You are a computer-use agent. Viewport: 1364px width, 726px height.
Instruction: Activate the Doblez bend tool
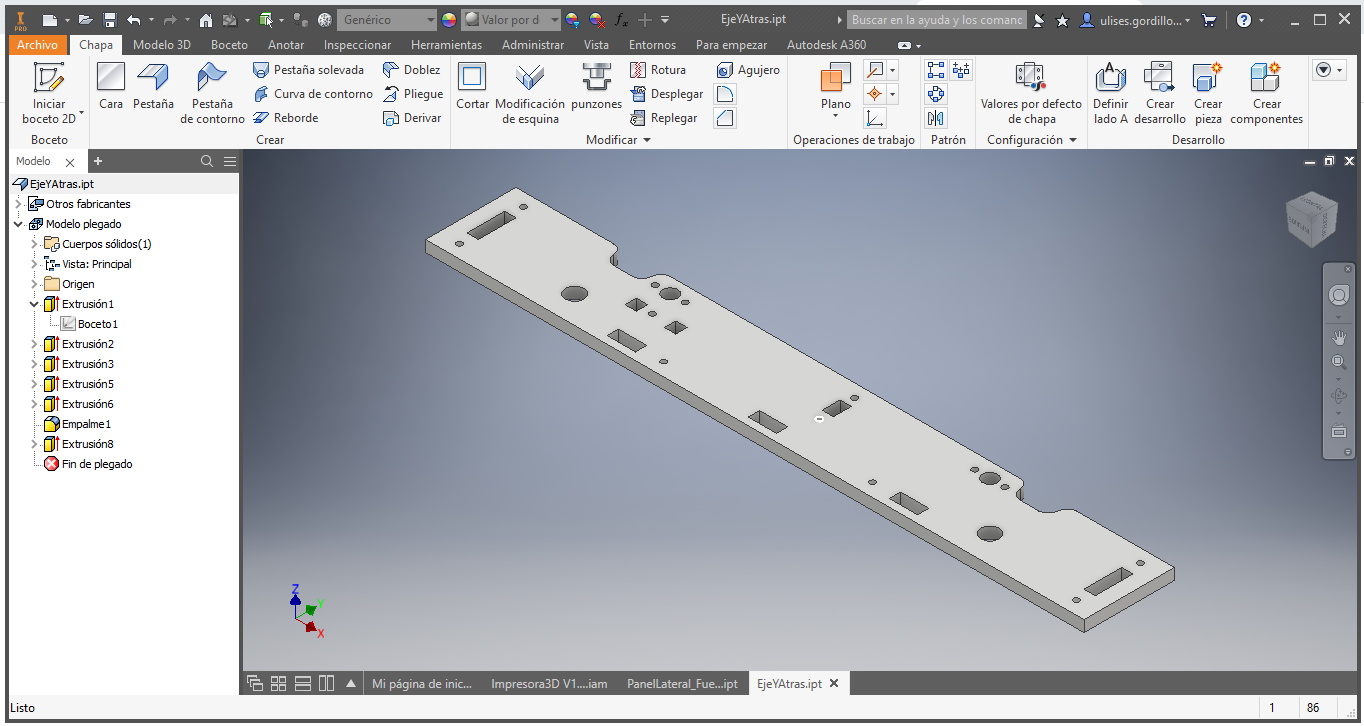(x=412, y=70)
